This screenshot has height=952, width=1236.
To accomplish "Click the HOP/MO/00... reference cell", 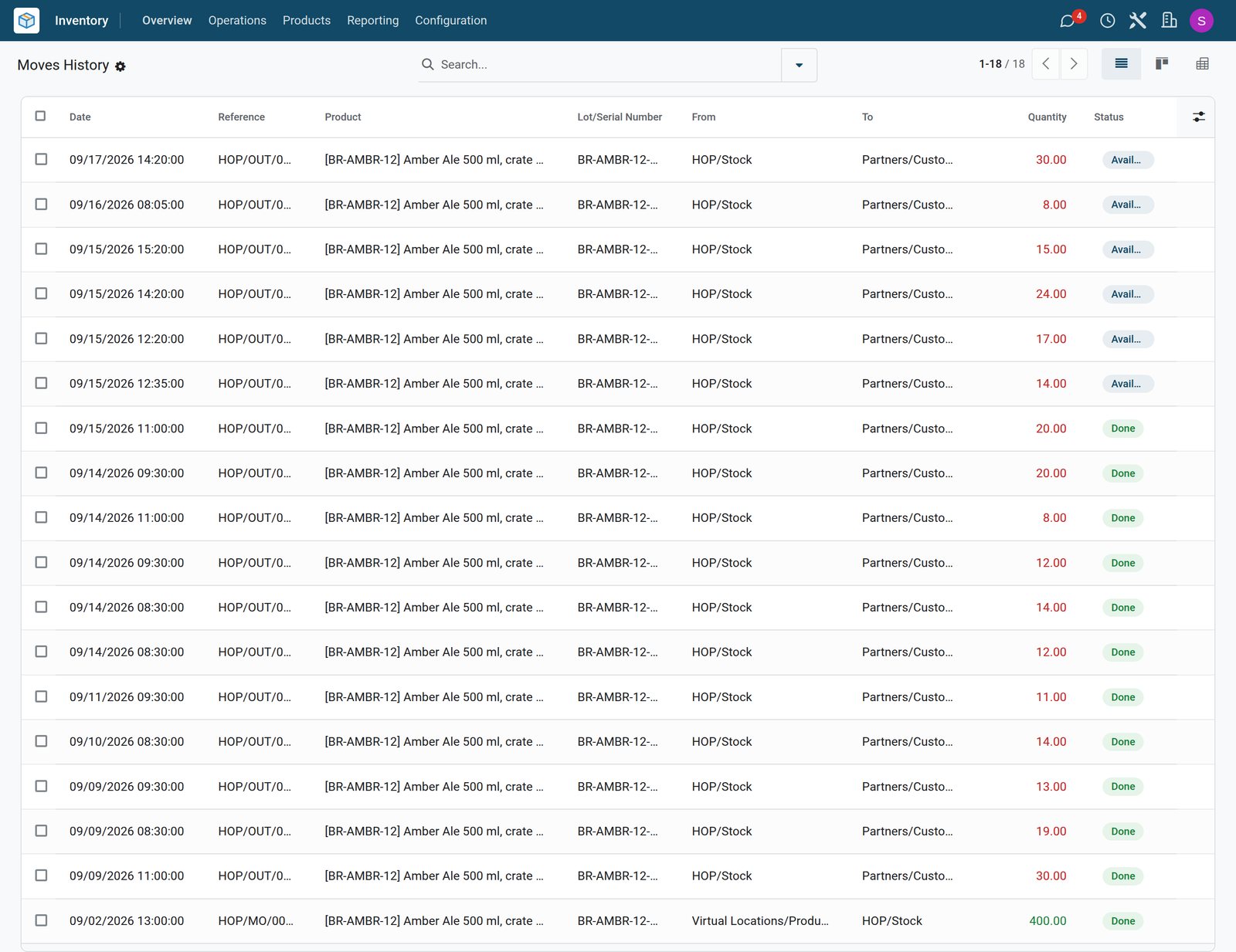I will pos(256,920).
